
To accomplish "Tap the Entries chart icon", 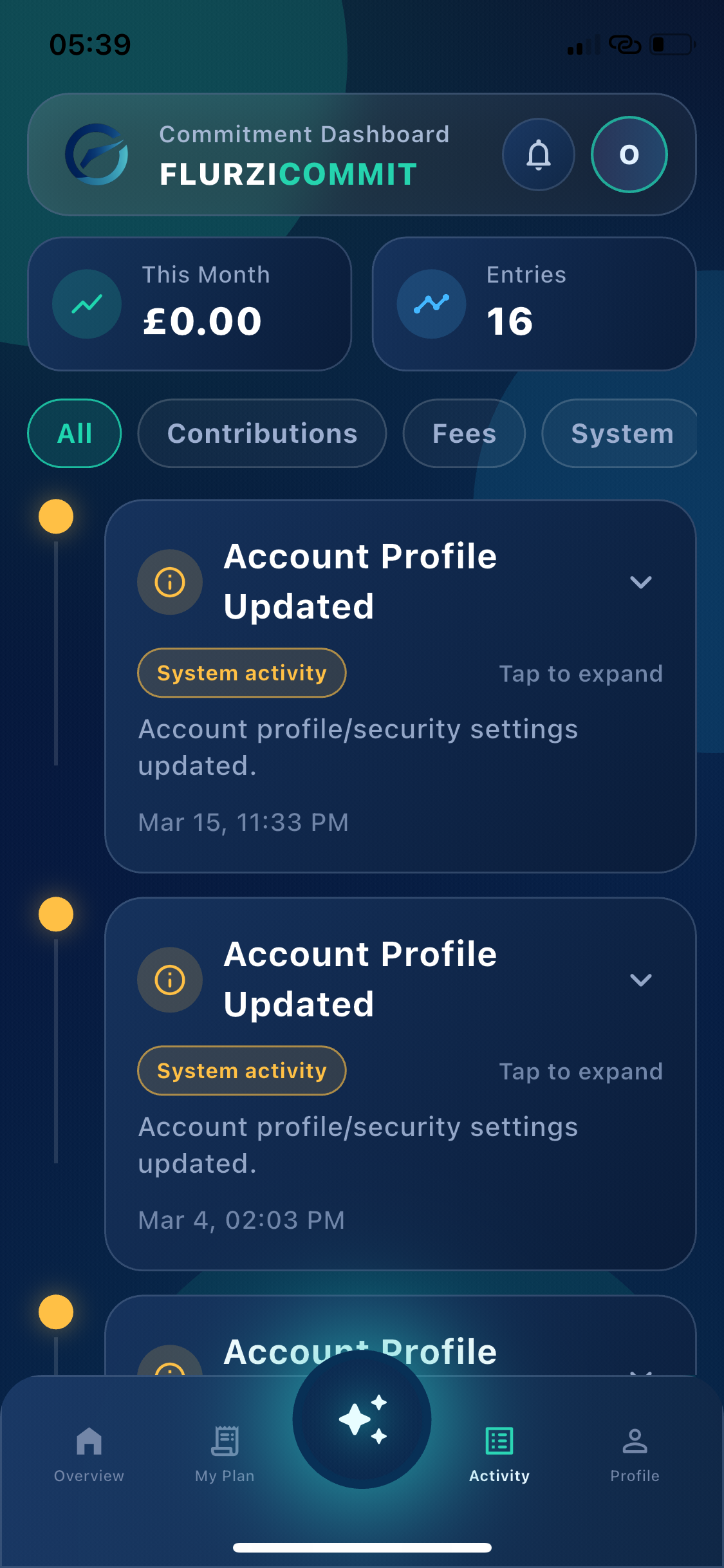I will tap(431, 304).
